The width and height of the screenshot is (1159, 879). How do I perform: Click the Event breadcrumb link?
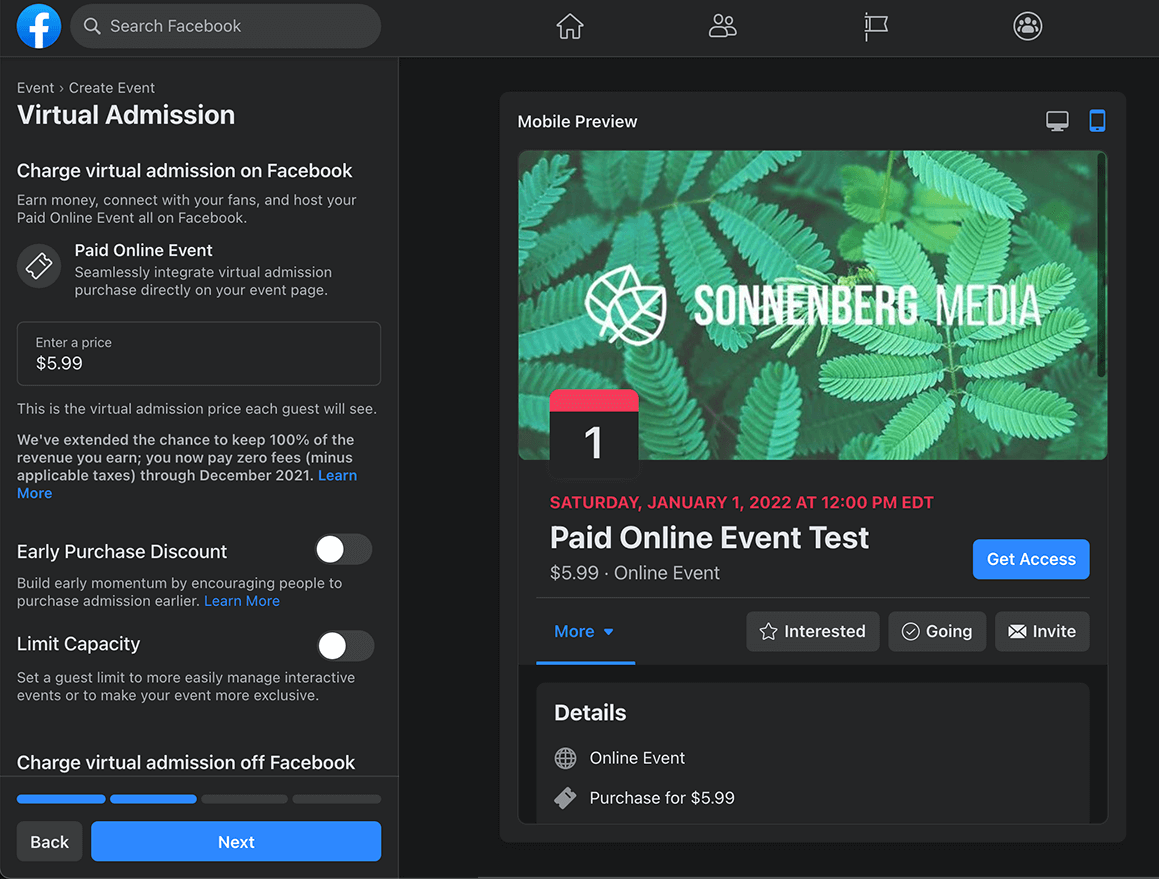tap(35, 87)
